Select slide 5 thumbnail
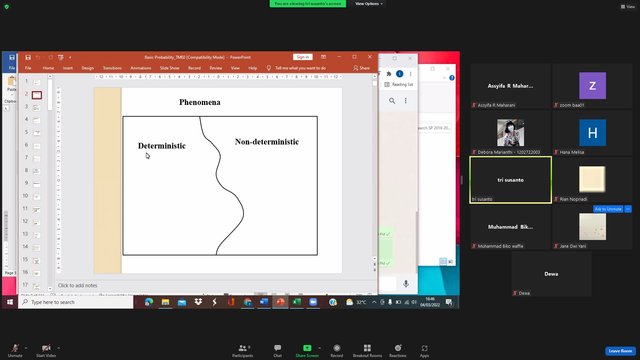 pos(37,133)
